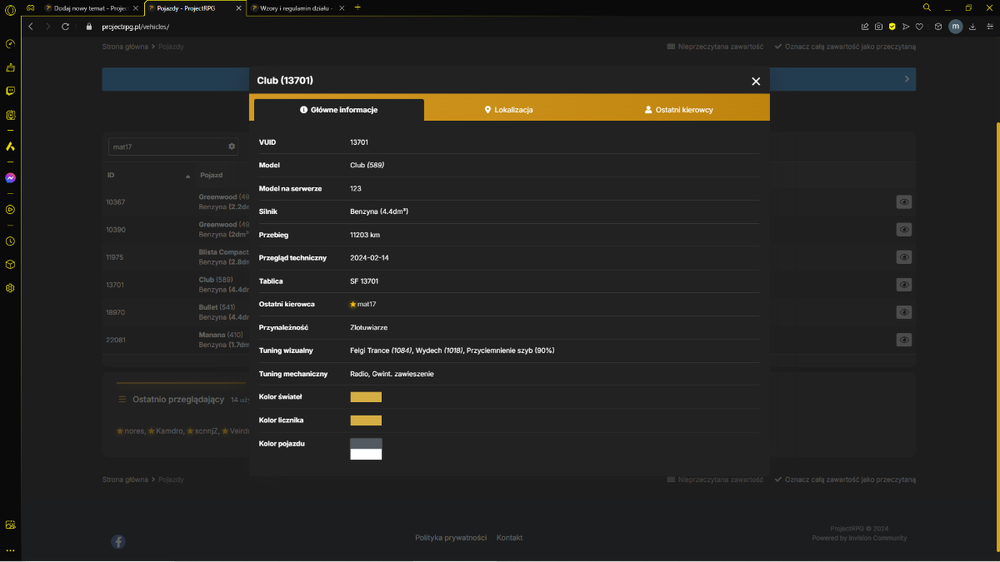Click bottom 'Strona główna' breadcrumb link
Screen dimensions: 1000x562
125,480
